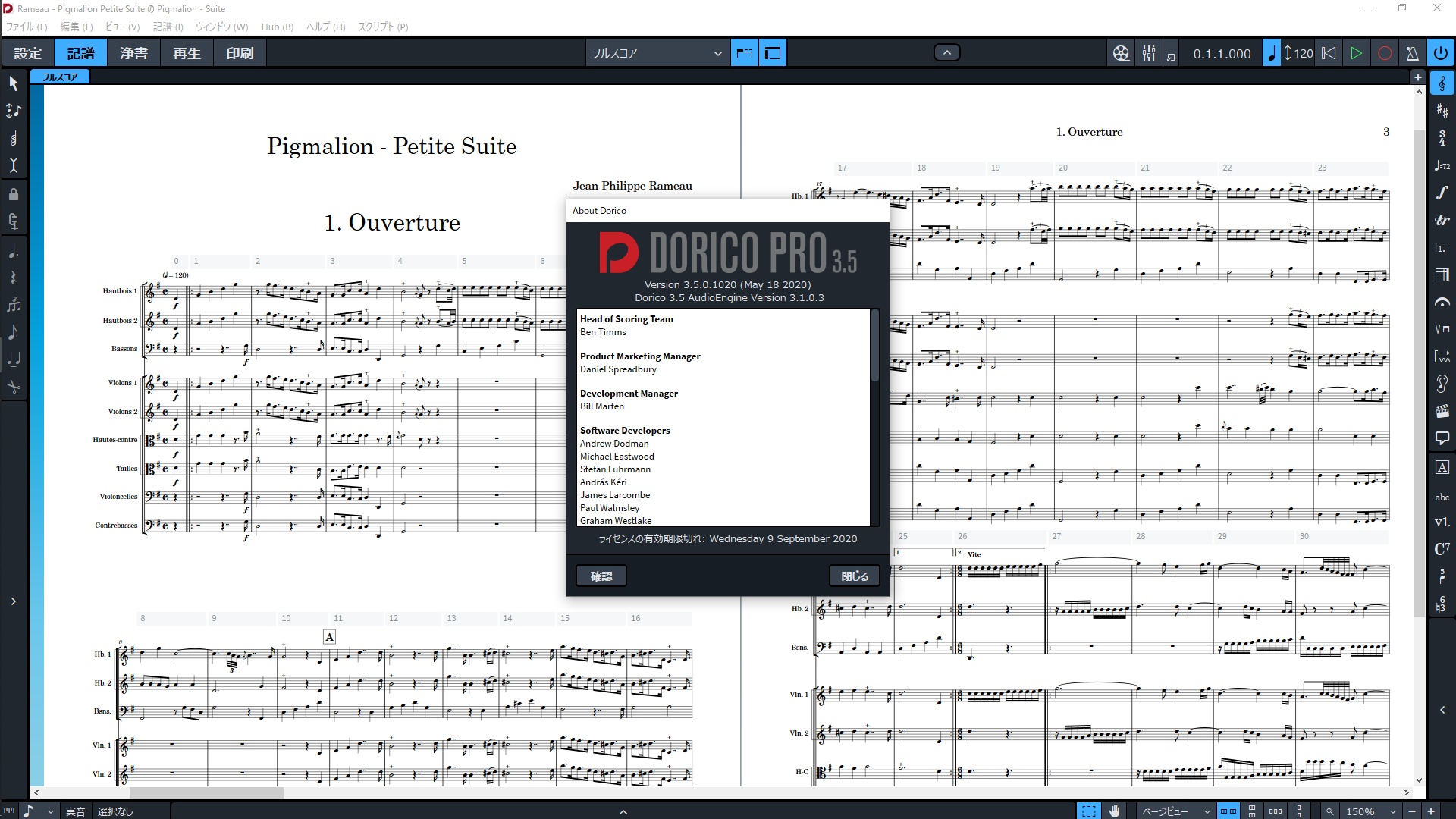
Task: Switch to 再生 mode
Action: coord(187,53)
